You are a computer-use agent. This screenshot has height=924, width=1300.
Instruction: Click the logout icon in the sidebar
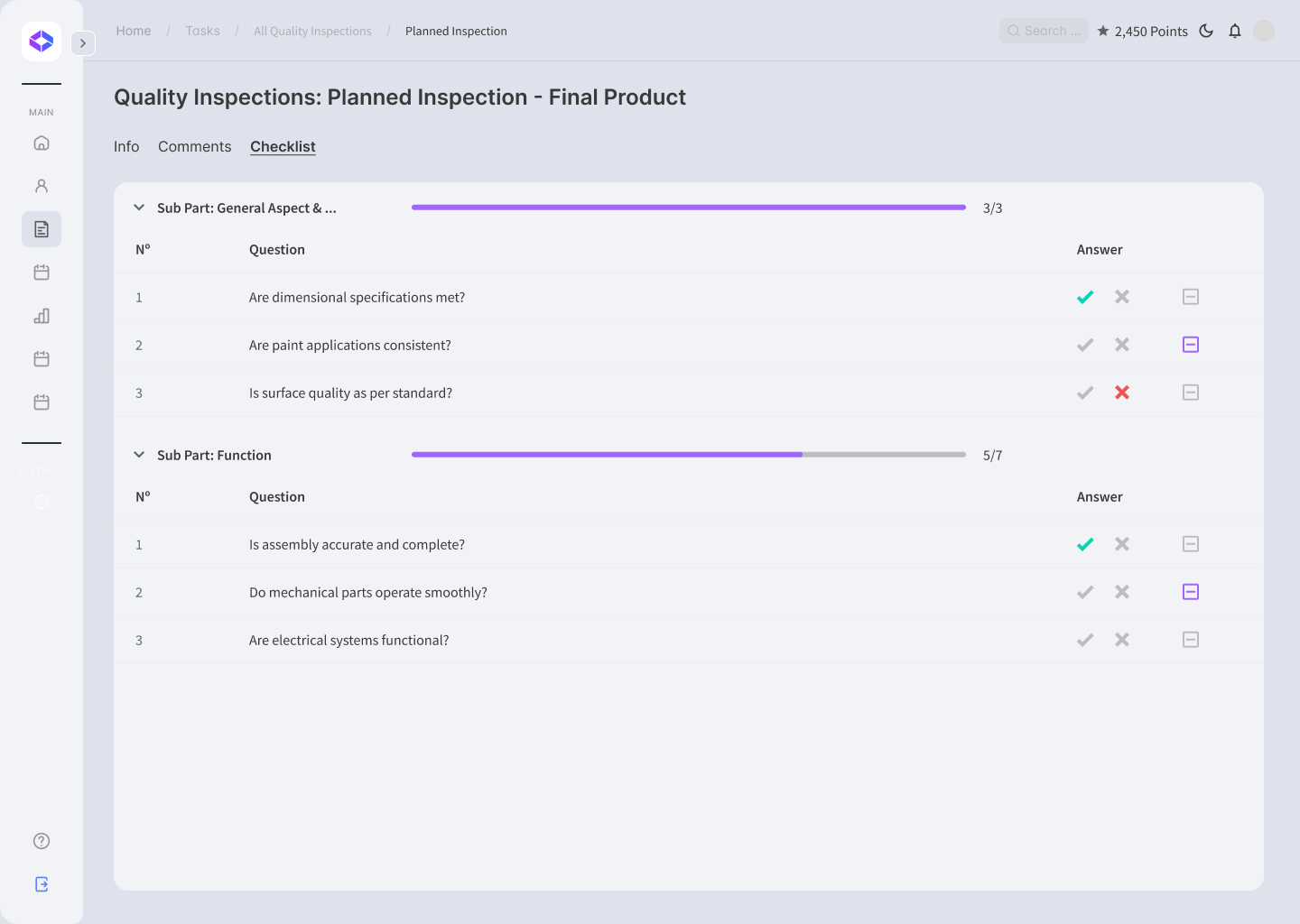coord(42,884)
